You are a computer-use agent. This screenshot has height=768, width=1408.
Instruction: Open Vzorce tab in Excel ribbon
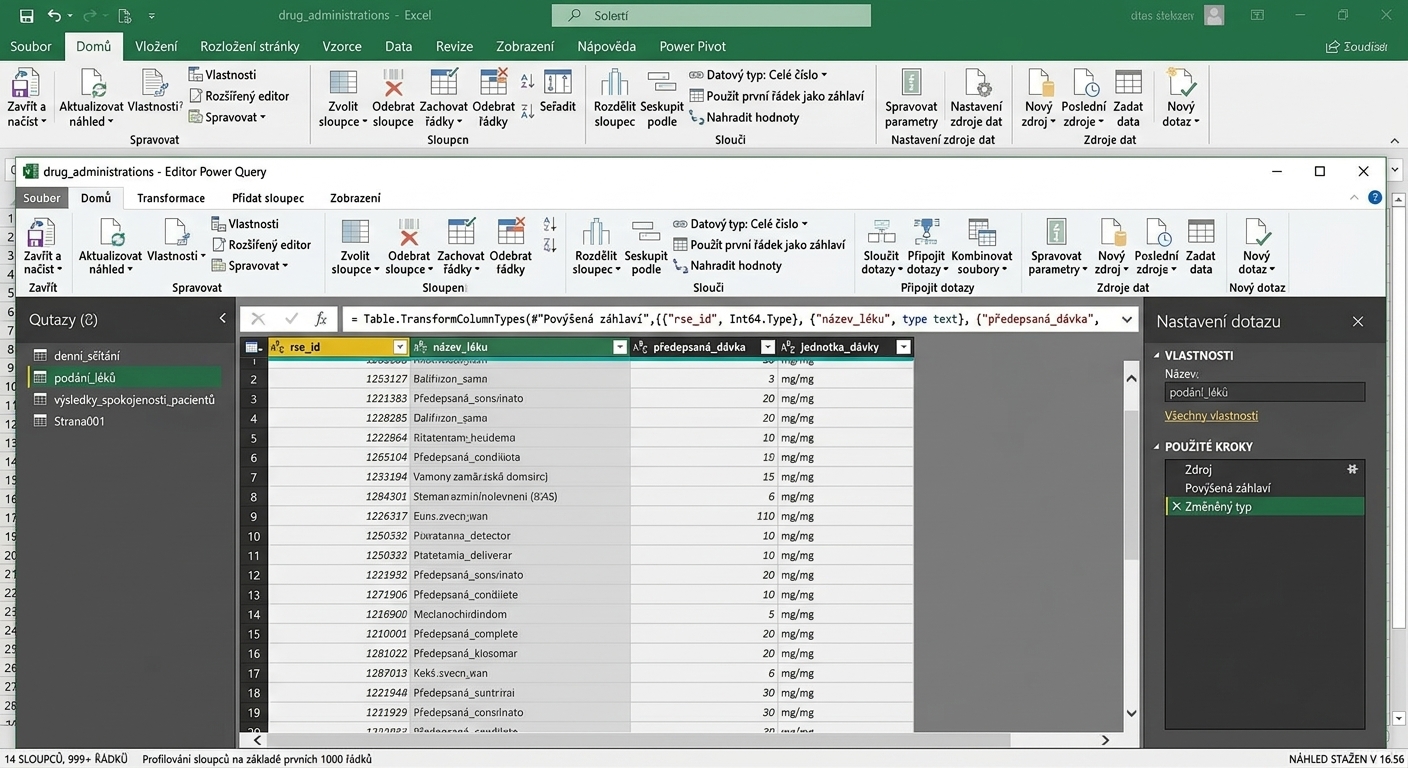[342, 46]
